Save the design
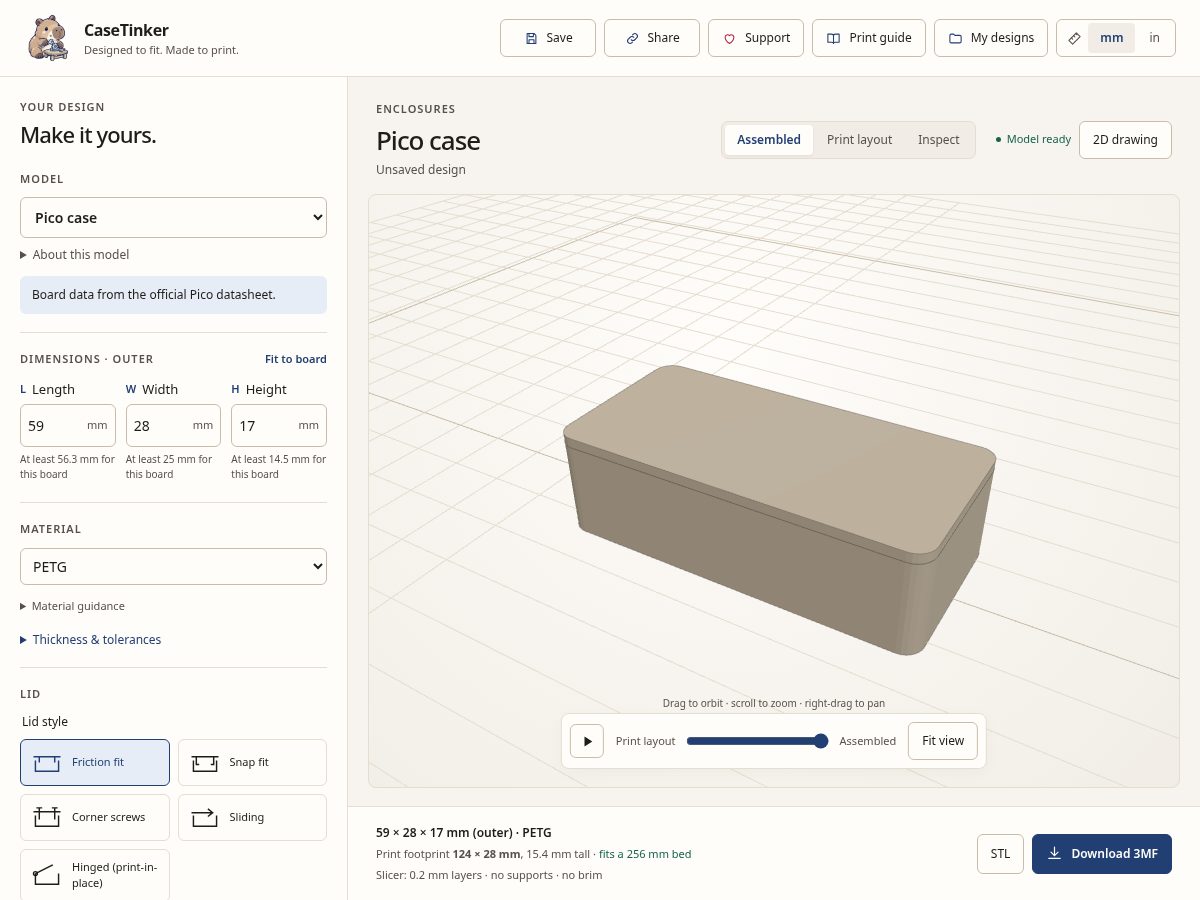This screenshot has width=1200, height=900. point(548,38)
